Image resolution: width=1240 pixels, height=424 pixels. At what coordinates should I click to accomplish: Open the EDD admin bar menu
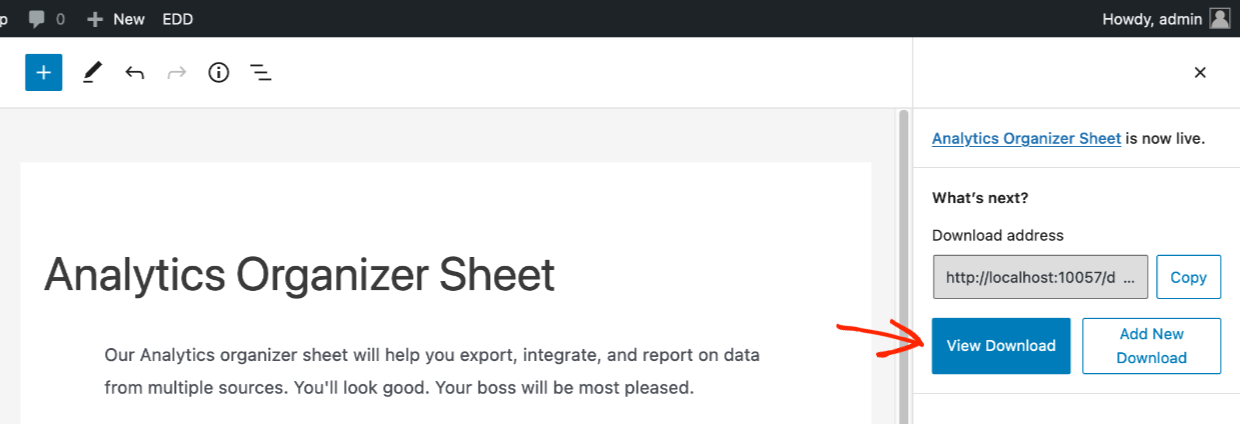pyautogui.click(x=178, y=19)
